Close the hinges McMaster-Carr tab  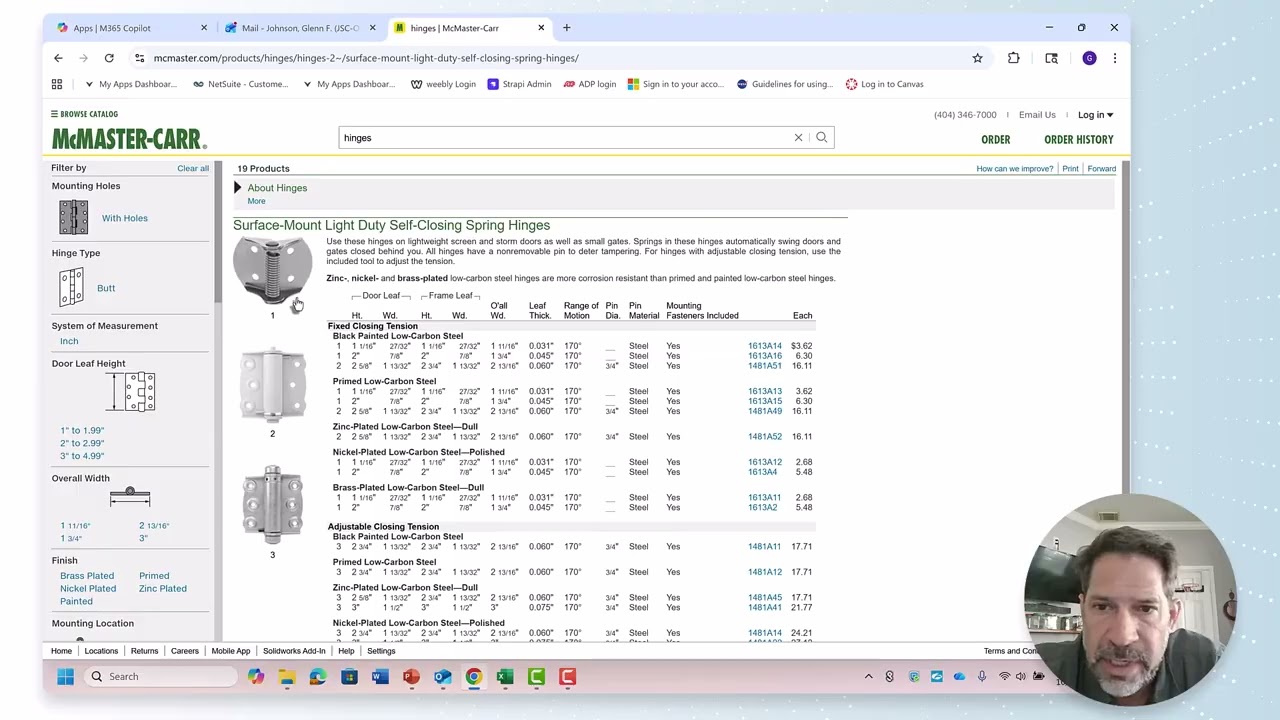tap(541, 28)
